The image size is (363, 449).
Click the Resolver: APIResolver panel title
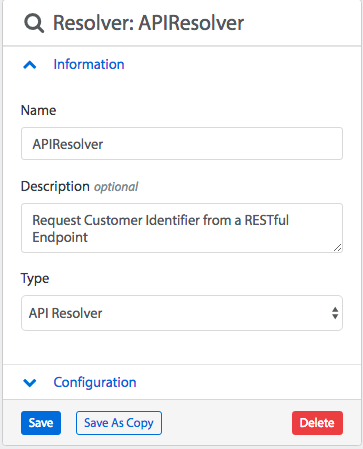click(148, 23)
